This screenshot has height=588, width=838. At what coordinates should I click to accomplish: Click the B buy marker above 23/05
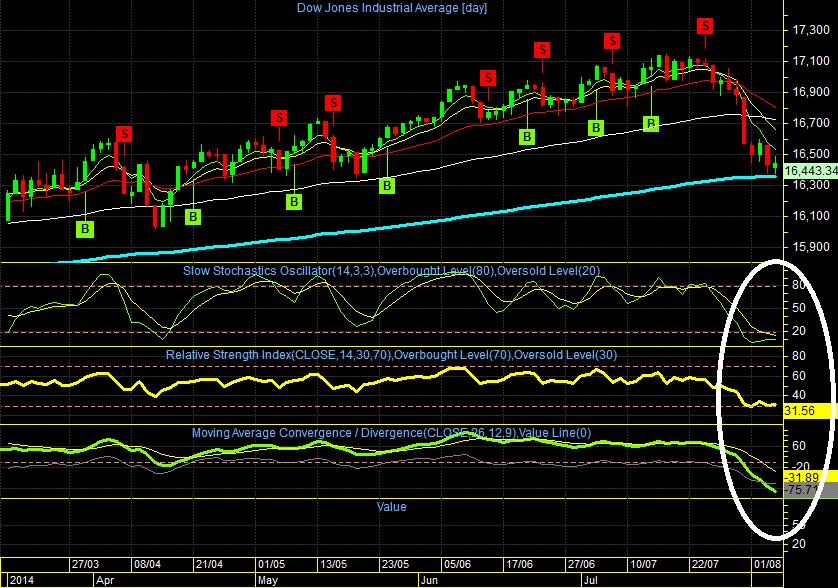coord(387,185)
